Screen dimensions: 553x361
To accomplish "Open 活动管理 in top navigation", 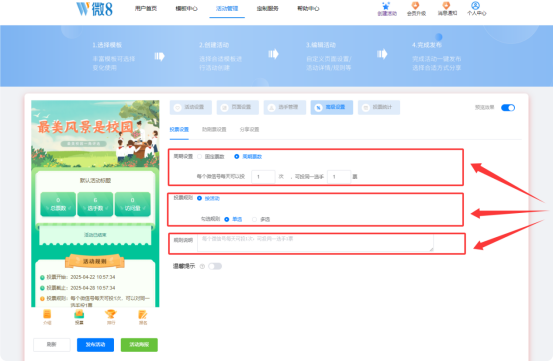I will 227,8.
